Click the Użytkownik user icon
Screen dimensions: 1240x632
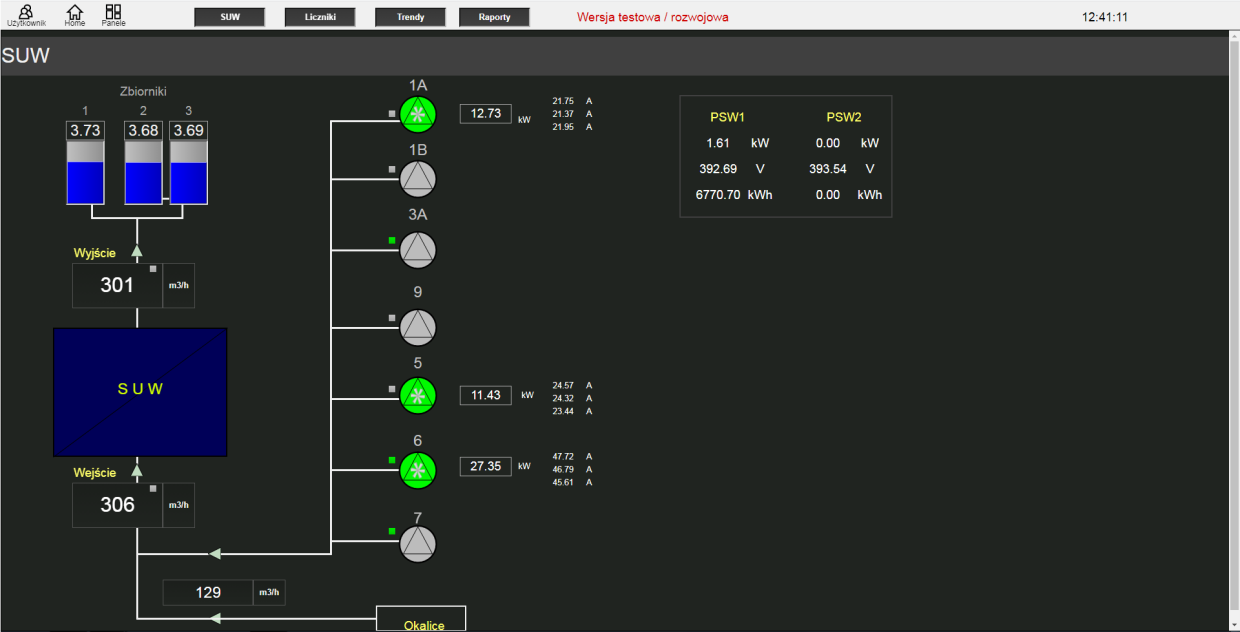(26, 13)
